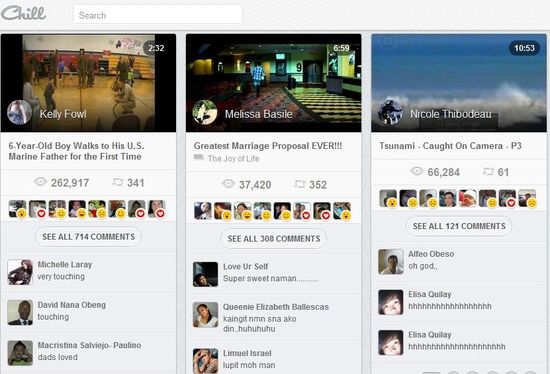Open Melissa Basile's profile avatar

click(204, 113)
